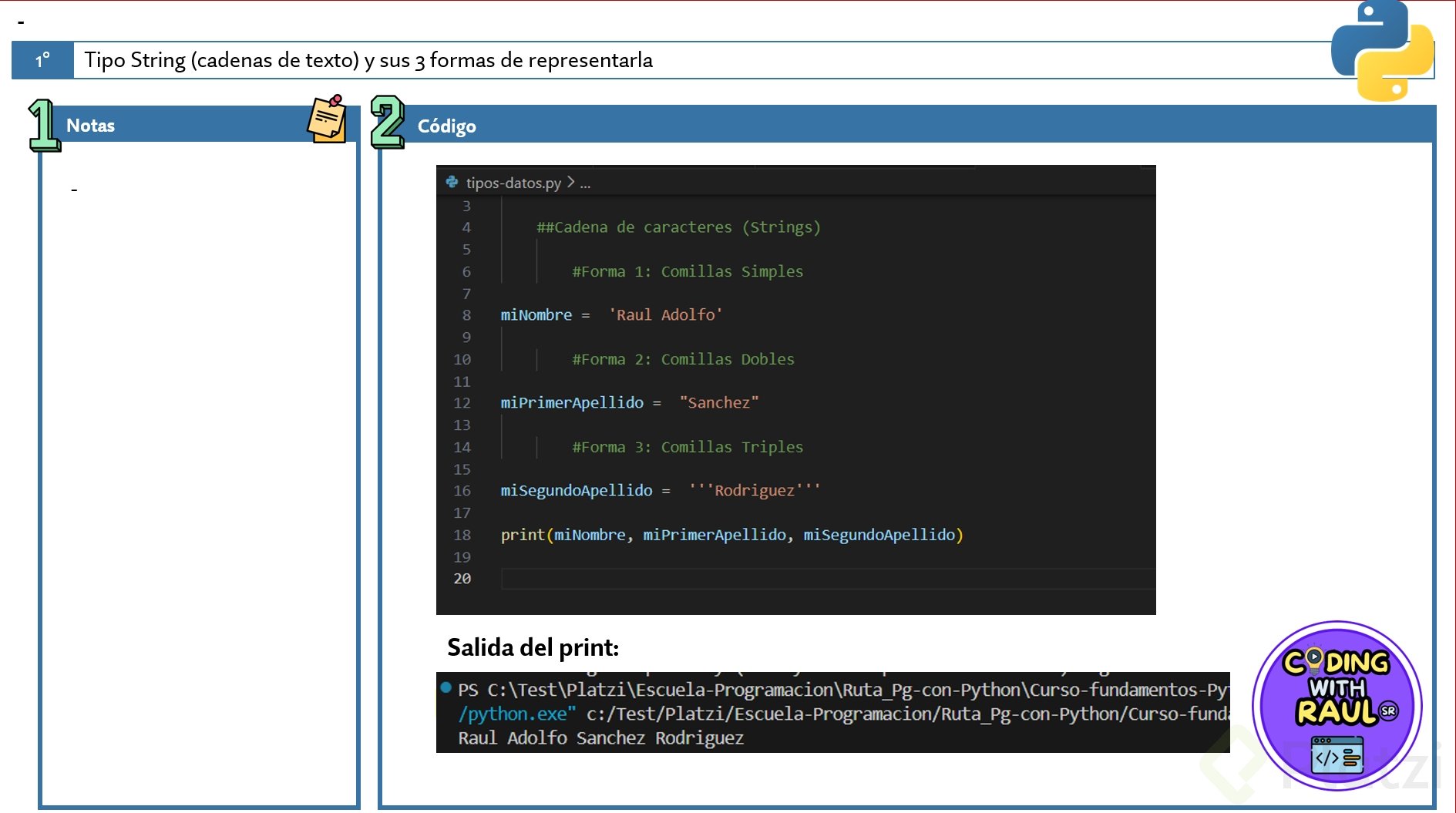Click the Python file icon beside tipos-datos.py

point(452,183)
